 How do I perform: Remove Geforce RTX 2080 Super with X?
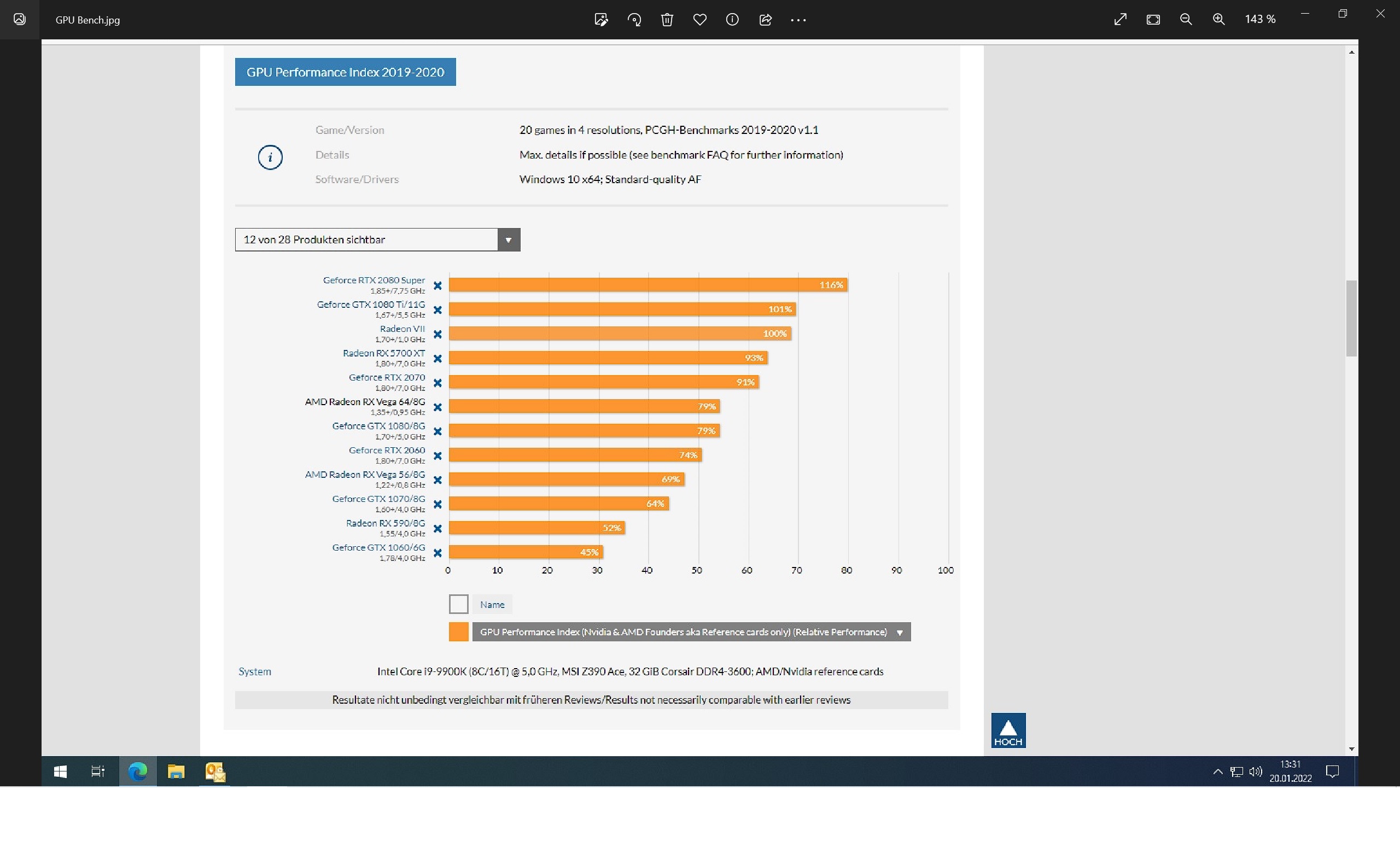click(x=437, y=285)
